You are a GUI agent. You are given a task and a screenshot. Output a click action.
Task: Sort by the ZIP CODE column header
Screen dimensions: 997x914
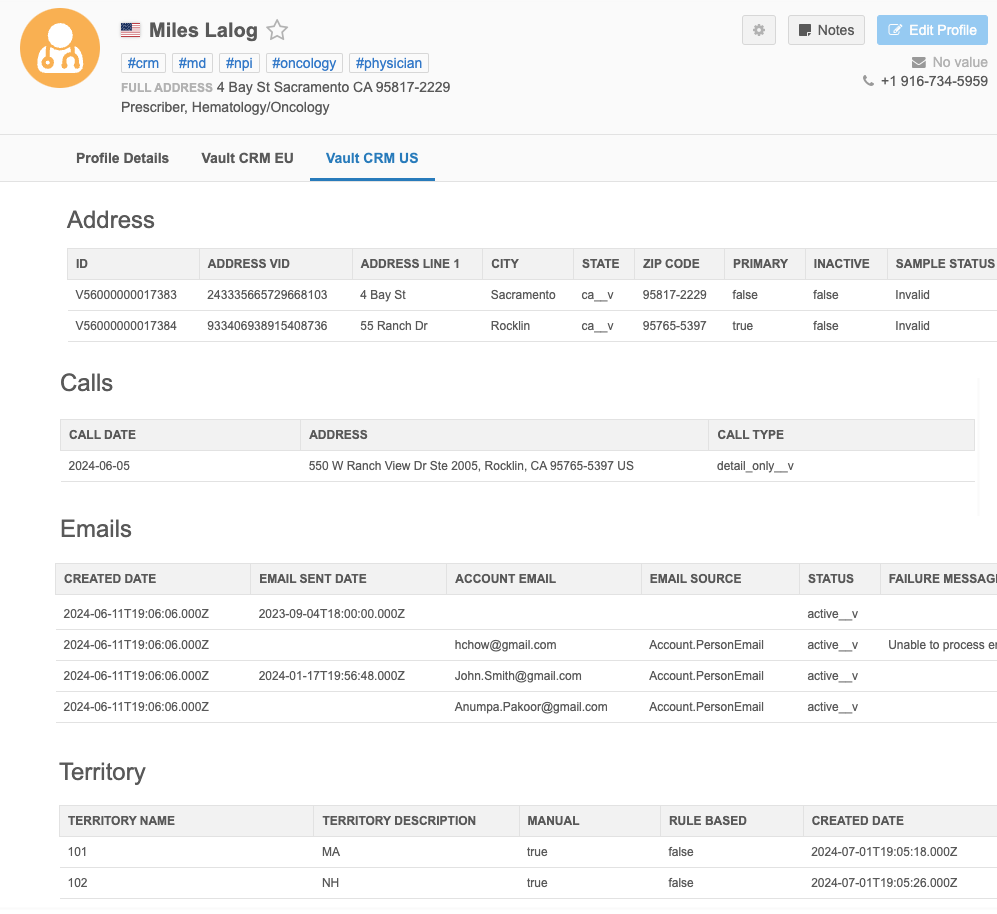671,264
